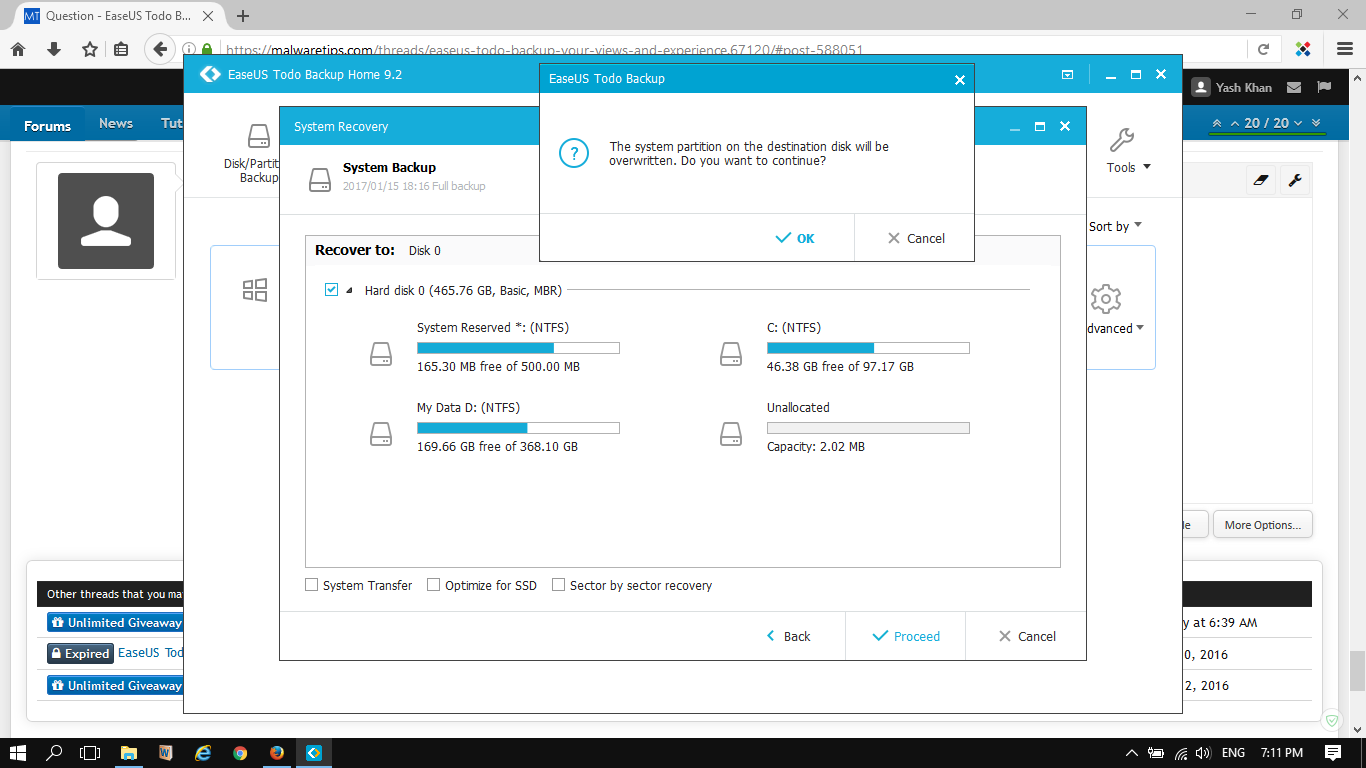Collapse the Hard disk 0 tree

[349, 290]
